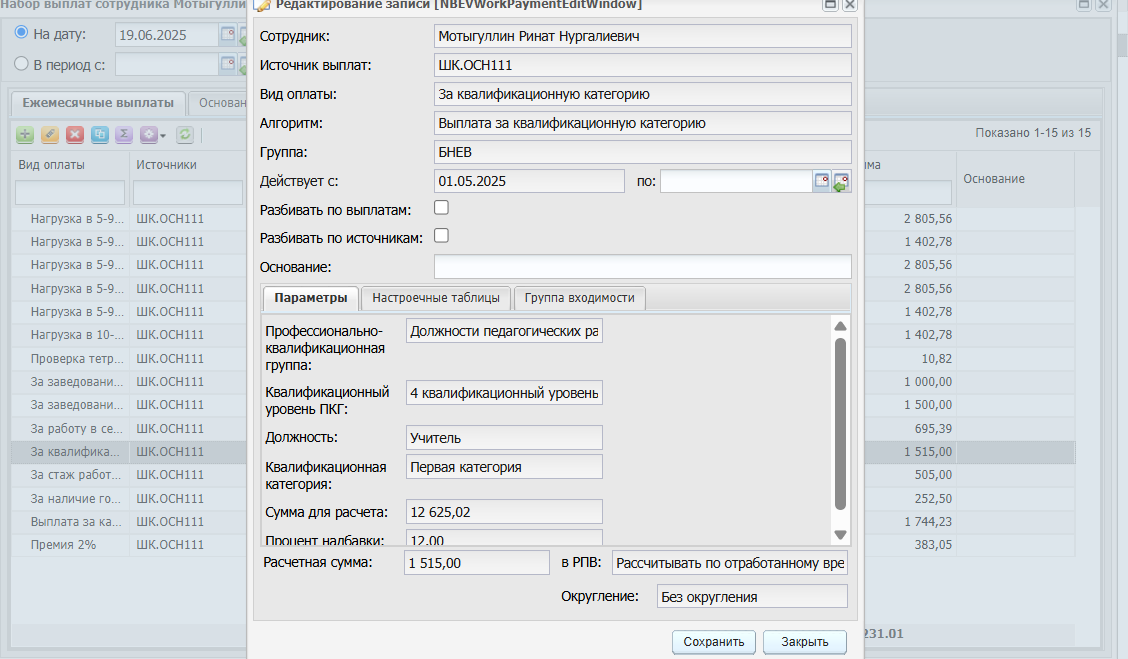Click the 'Вид оплаты' field in the edit window

[x=642, y=94]
